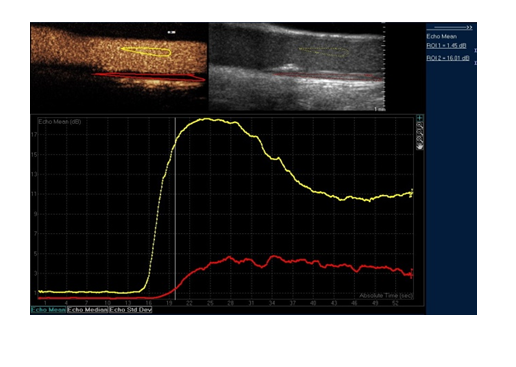Open the ROI 1 = 1.45 dB link
516x367 pixels.
[x=446, y=46]
